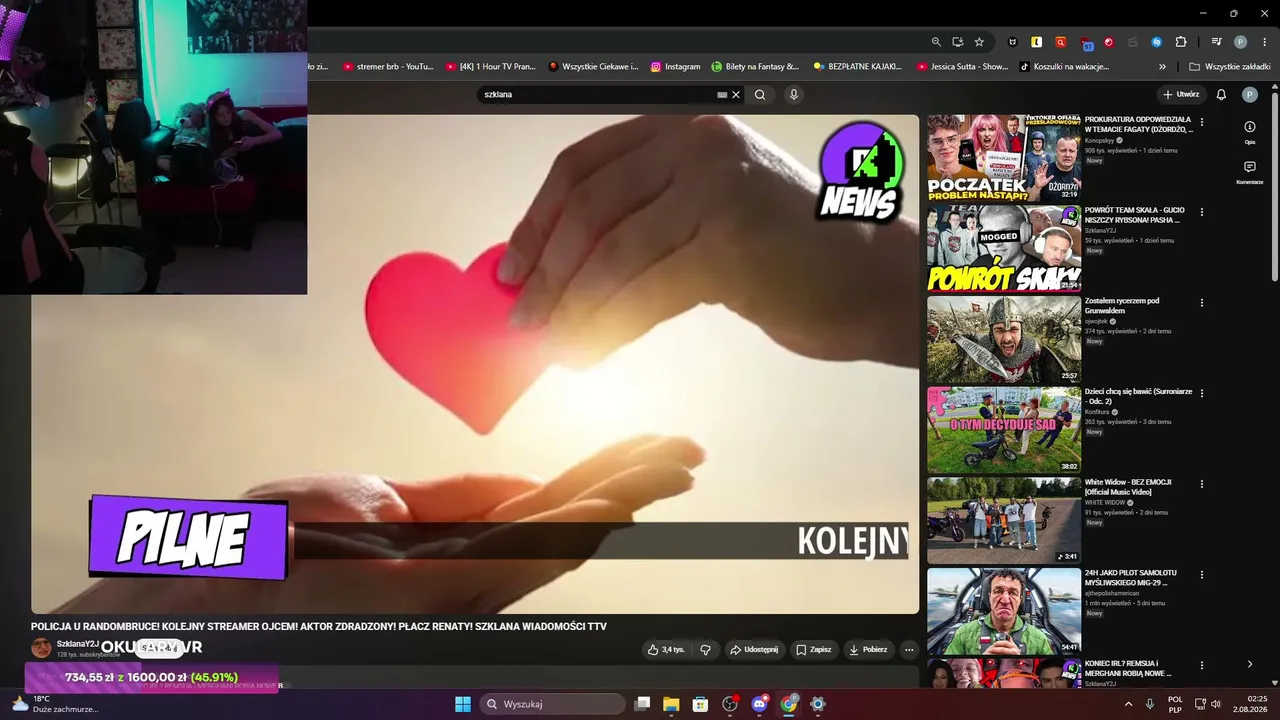Click the YouTube search magnifier button
The width and height of the screenshot is (1280, 720).
(x=760, y=95)
